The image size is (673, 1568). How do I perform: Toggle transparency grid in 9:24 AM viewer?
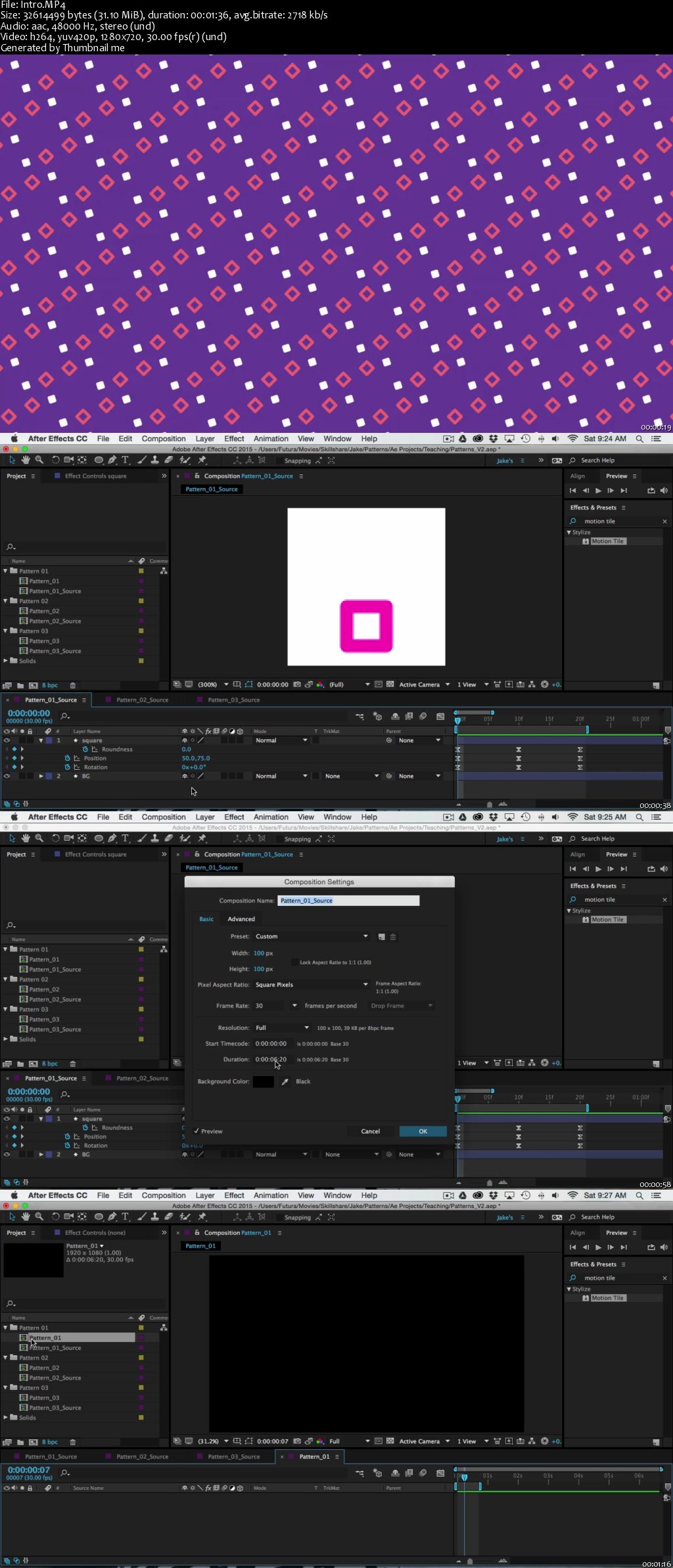[390, 684]
